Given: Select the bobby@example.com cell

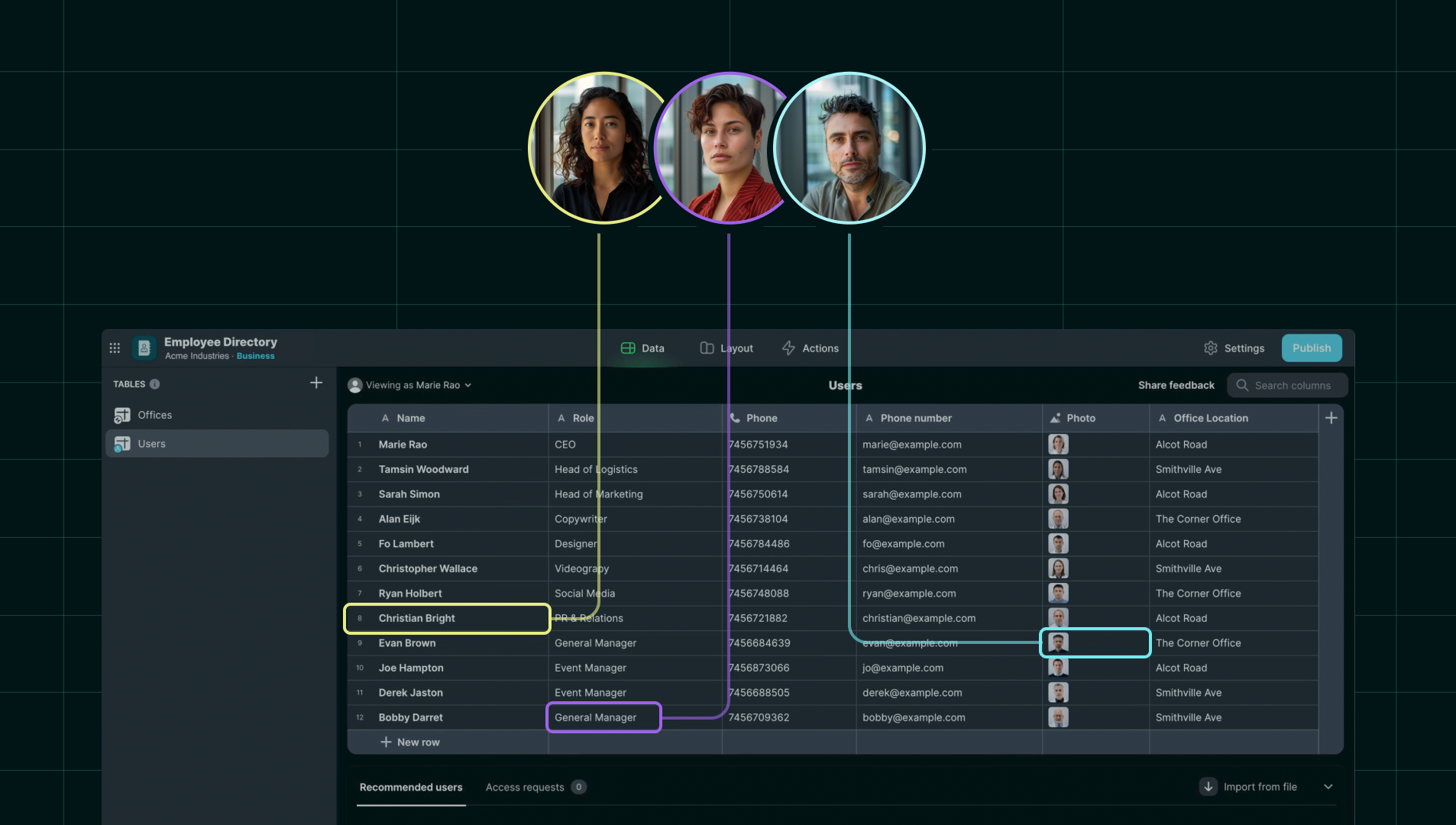Looking at the screenshot, I should click(x=950, y=717).
